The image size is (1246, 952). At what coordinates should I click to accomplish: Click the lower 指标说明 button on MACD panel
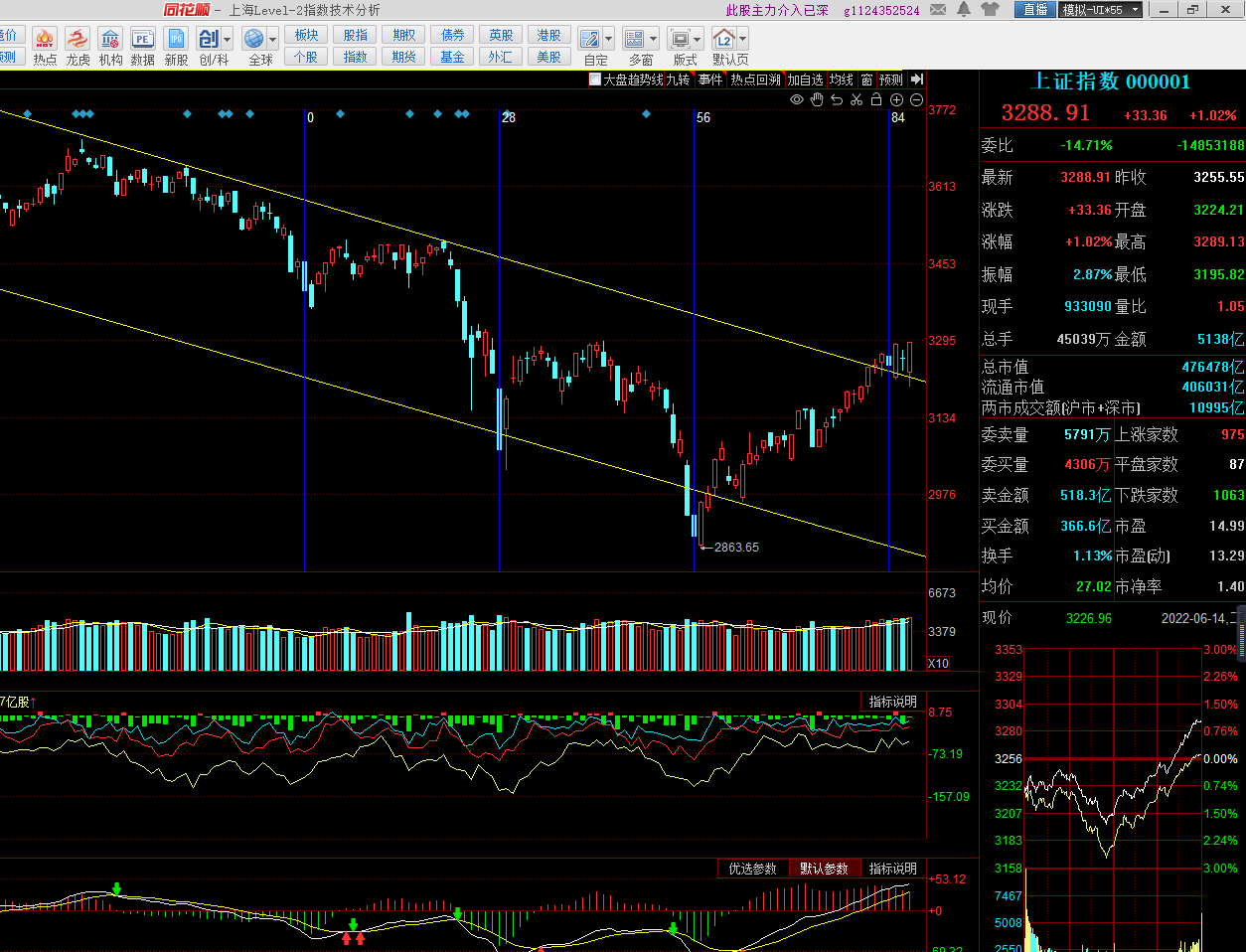coord(892,869)
